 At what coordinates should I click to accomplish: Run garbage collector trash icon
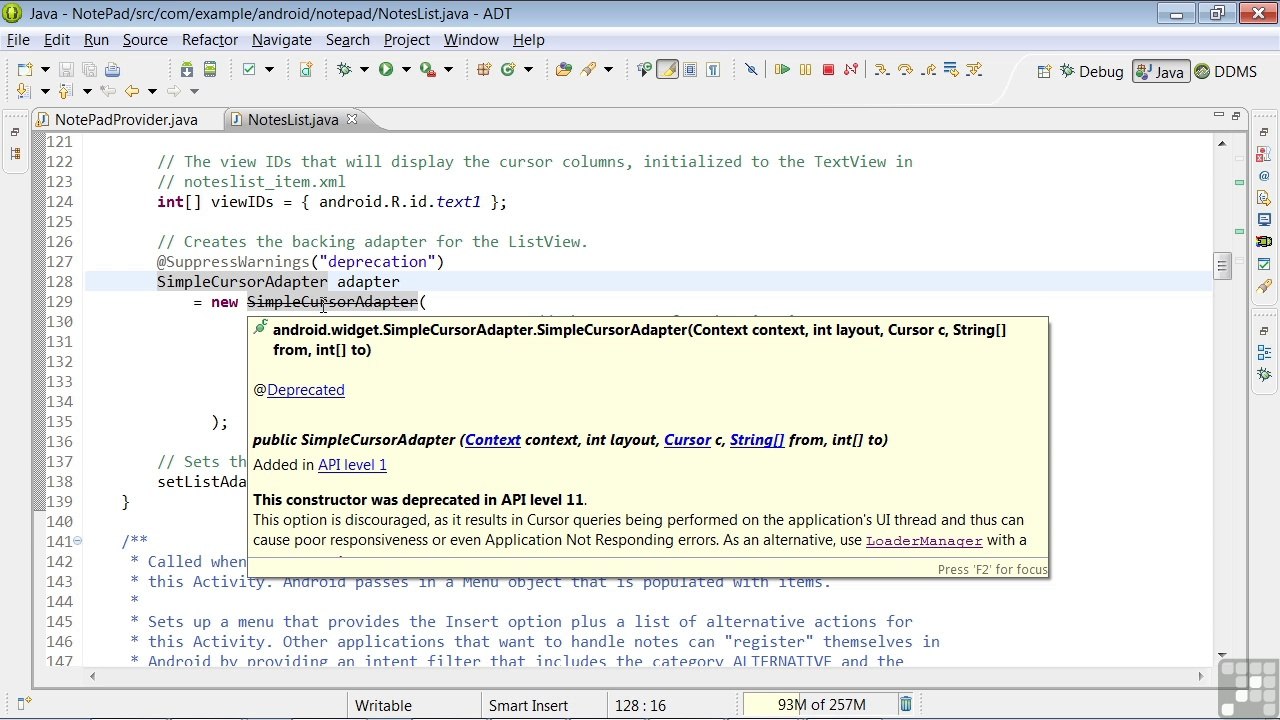906,705
